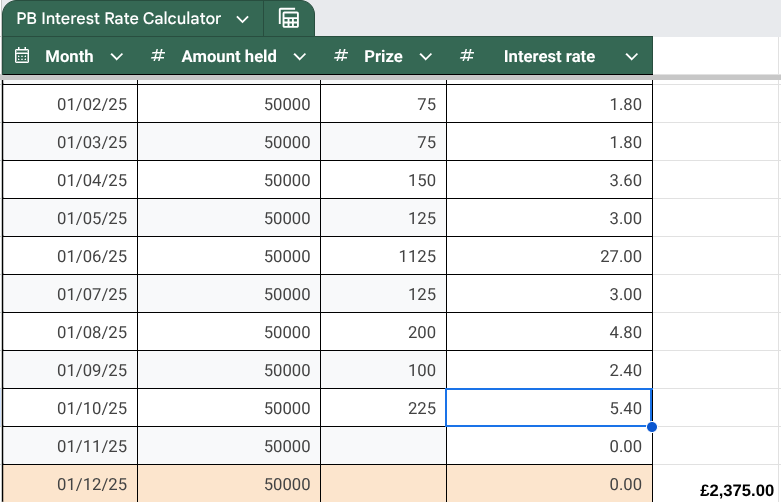781x502 pixels.
Task: Click the number type icon for Amount held
Action: click(x=157, y=56)
